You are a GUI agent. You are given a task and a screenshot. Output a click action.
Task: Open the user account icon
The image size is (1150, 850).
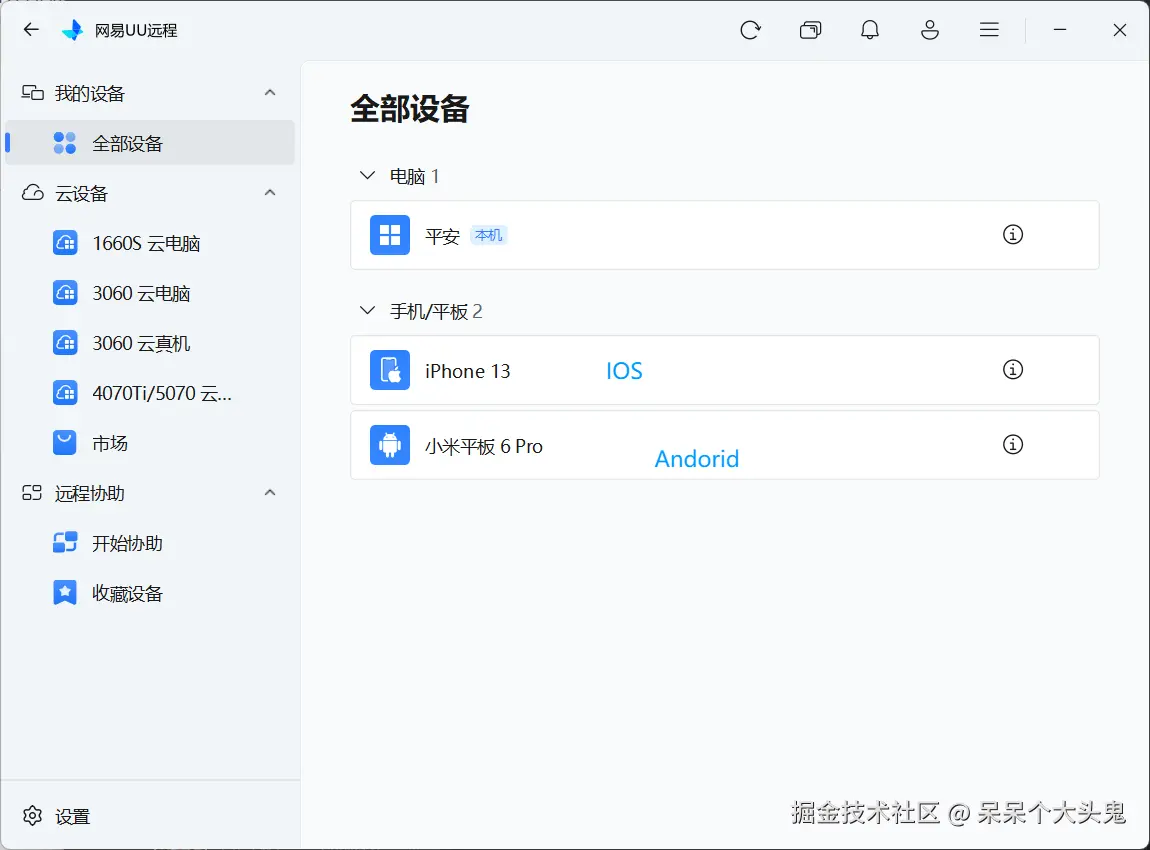coord(930,30)
